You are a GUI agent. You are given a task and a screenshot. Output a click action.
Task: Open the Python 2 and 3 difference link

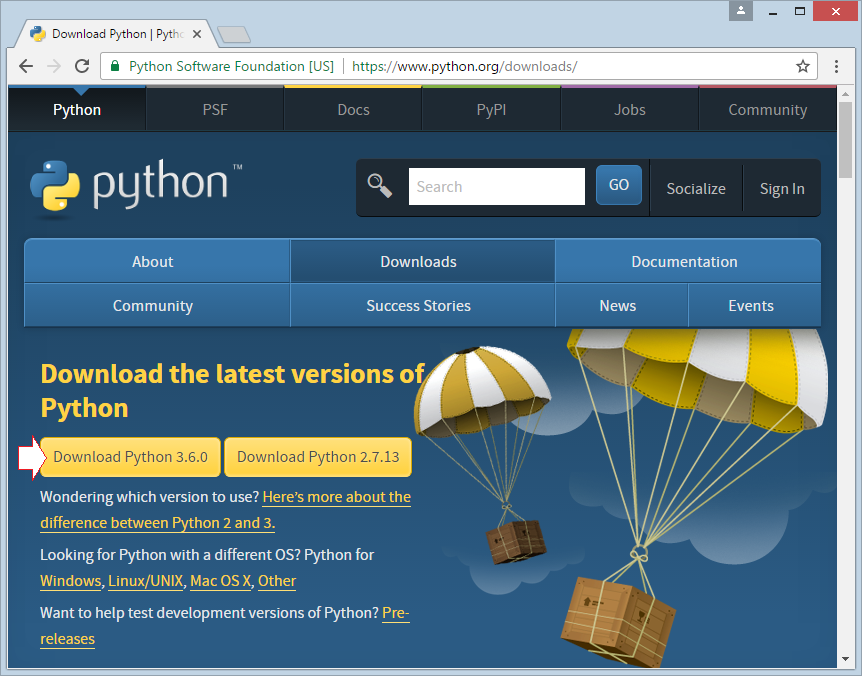225,509
